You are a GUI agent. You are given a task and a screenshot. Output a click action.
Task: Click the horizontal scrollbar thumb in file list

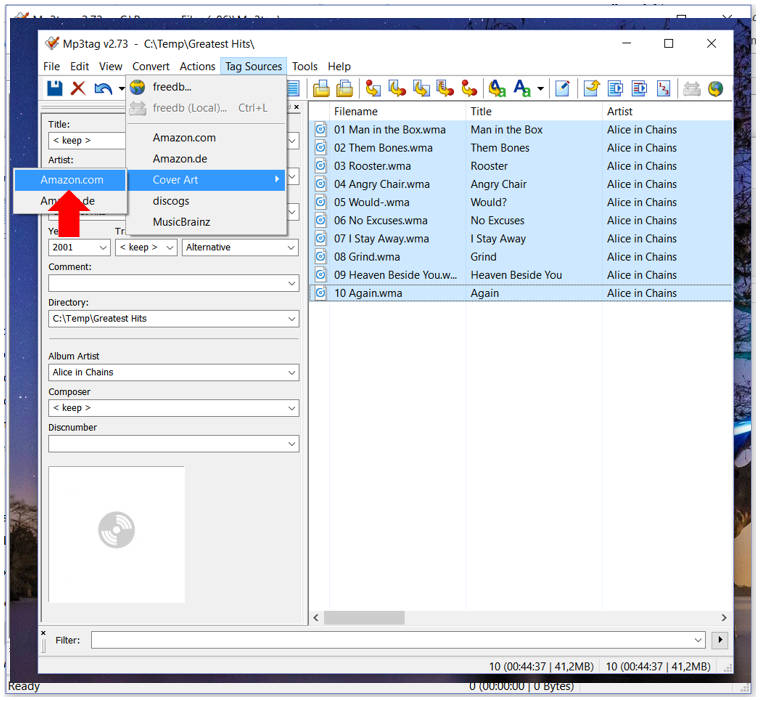click(364, 618)
